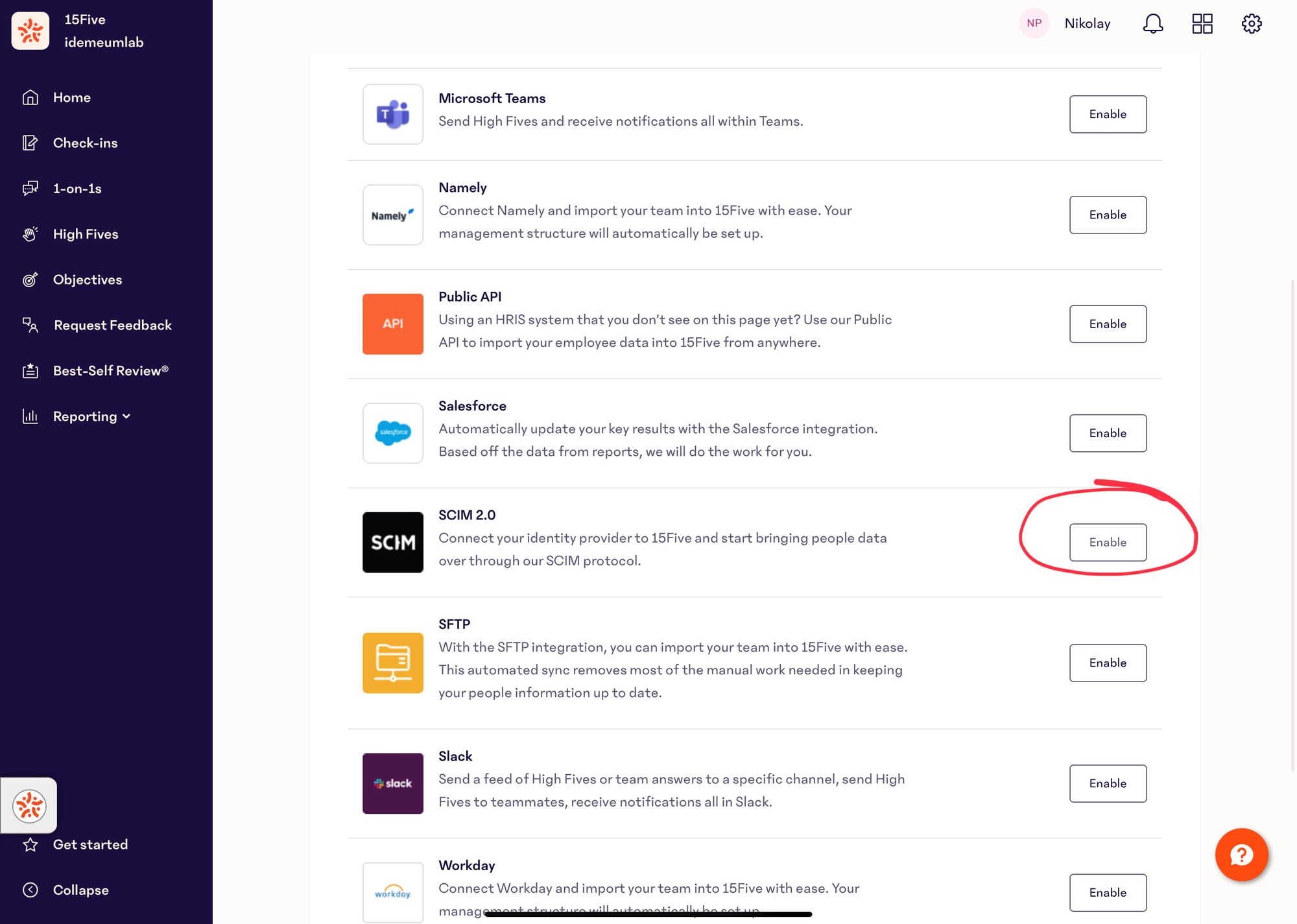Open Best-Self Review from the sidebar
Screen dimensions: 1297x924
(x=111, y=371)
